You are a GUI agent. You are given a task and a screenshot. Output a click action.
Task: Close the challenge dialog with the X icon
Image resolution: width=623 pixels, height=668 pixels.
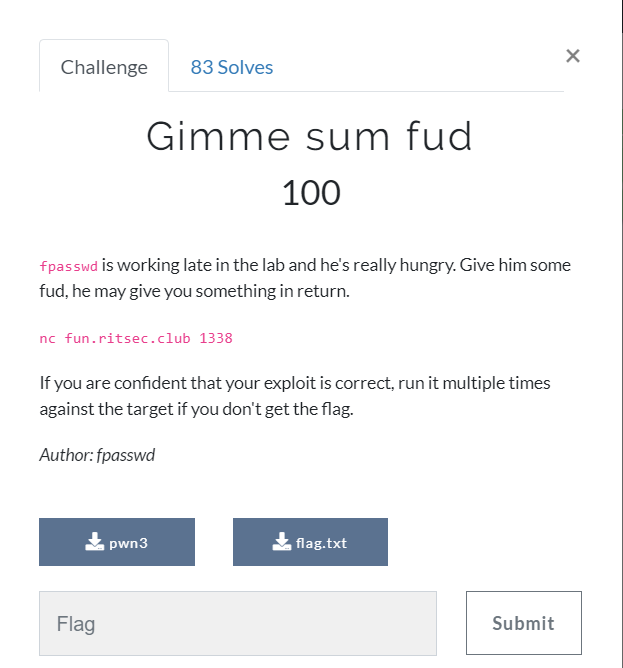click(573, 56)
